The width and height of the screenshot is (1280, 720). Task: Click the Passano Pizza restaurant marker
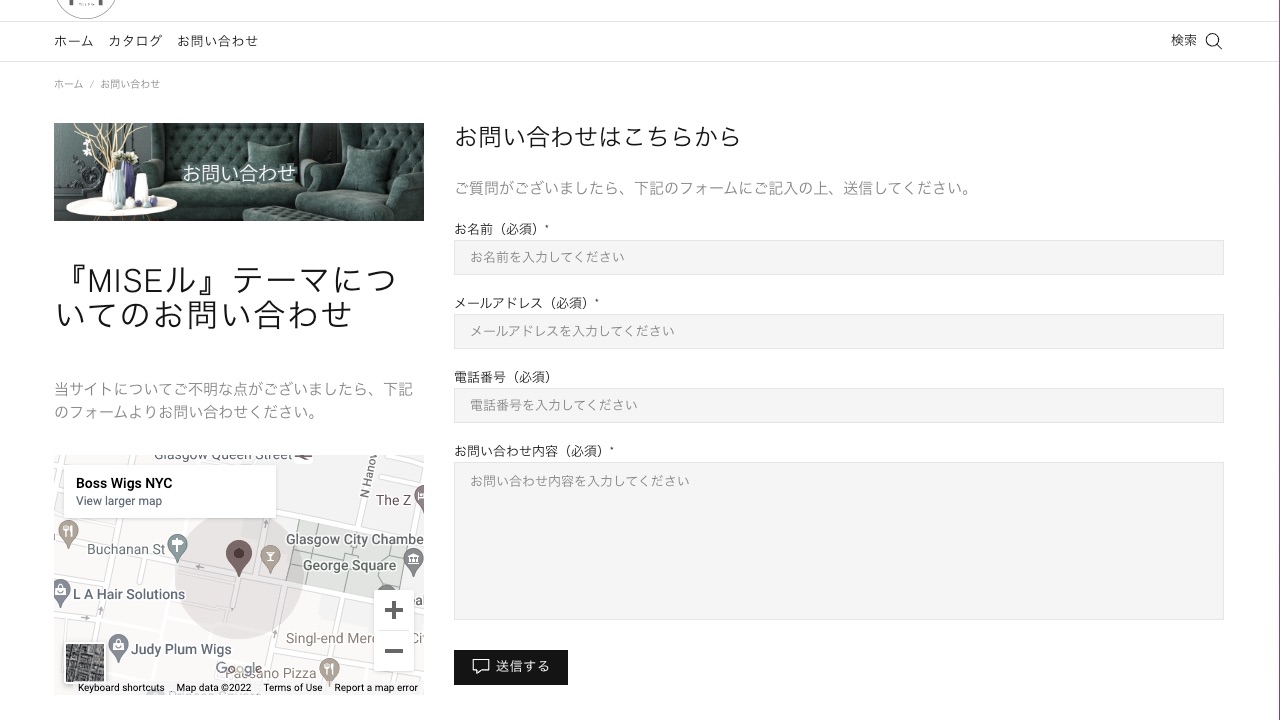click(329, 670)
